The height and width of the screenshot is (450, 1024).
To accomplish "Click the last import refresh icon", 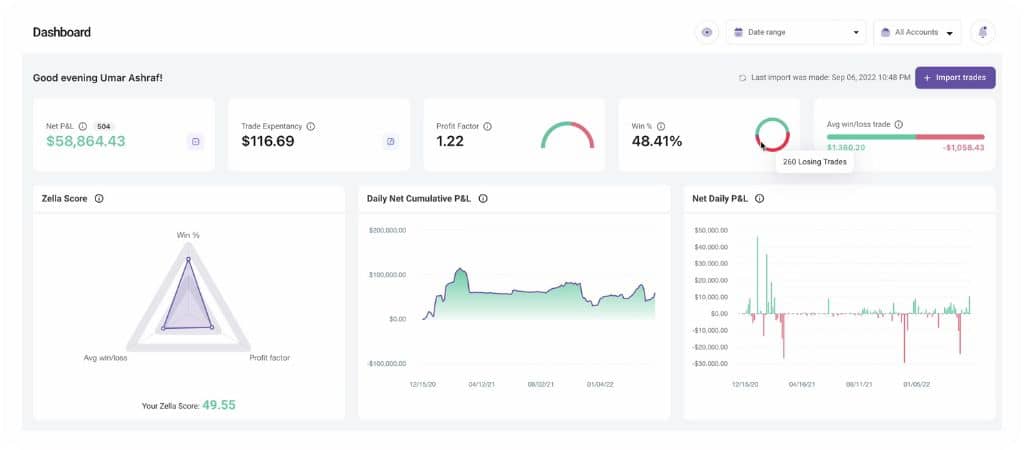I will (x=742, y=77).
